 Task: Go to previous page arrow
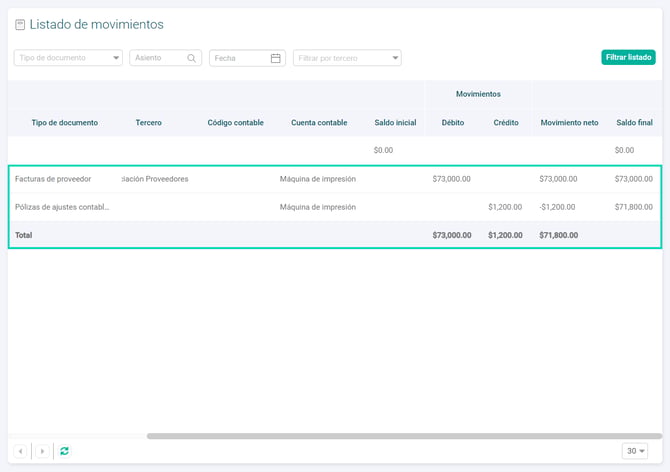tap(21, 451)
